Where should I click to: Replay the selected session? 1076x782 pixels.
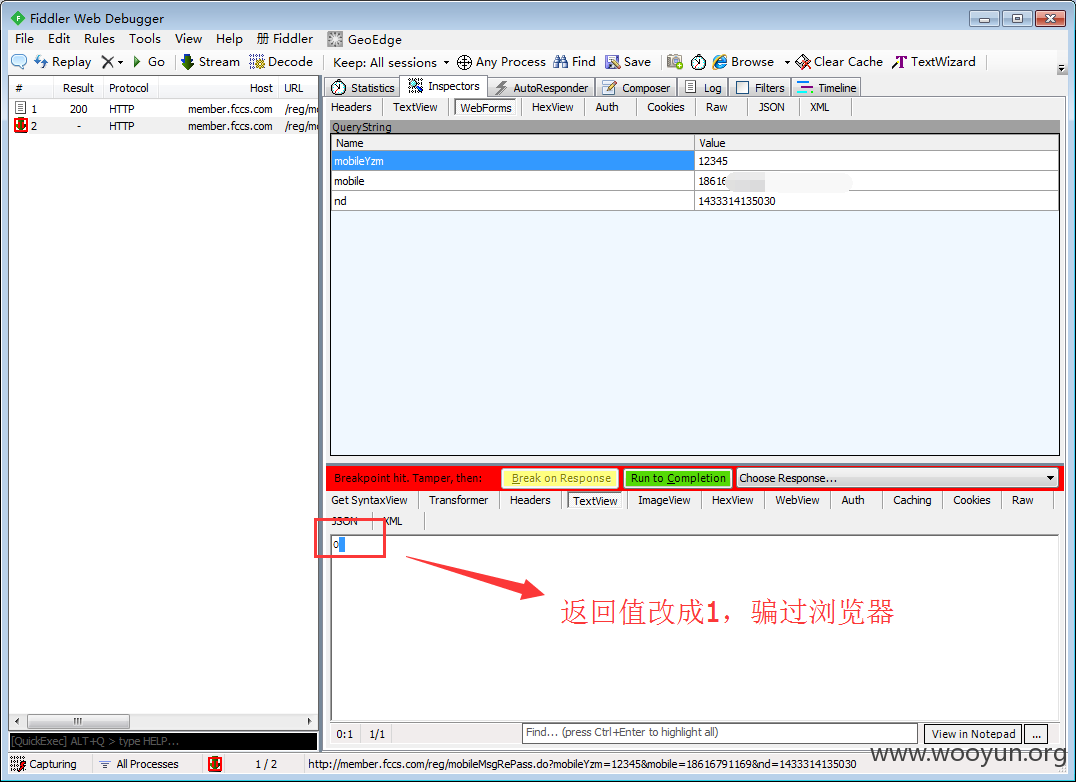coord(62,62)
